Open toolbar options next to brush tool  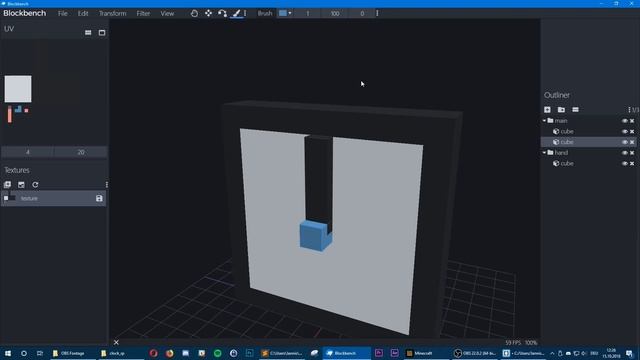[245, 13]
